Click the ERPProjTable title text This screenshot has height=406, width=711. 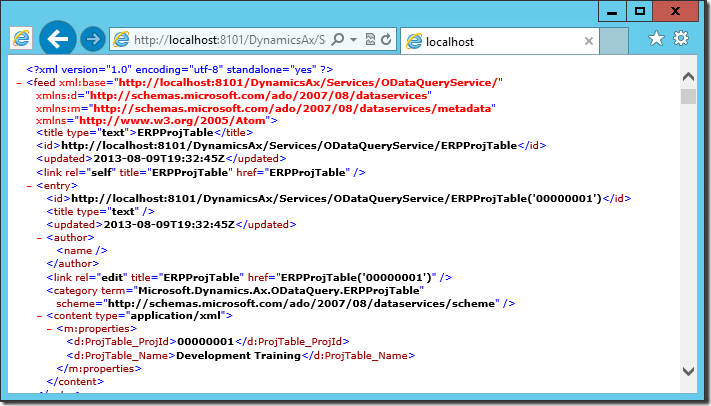175,132
